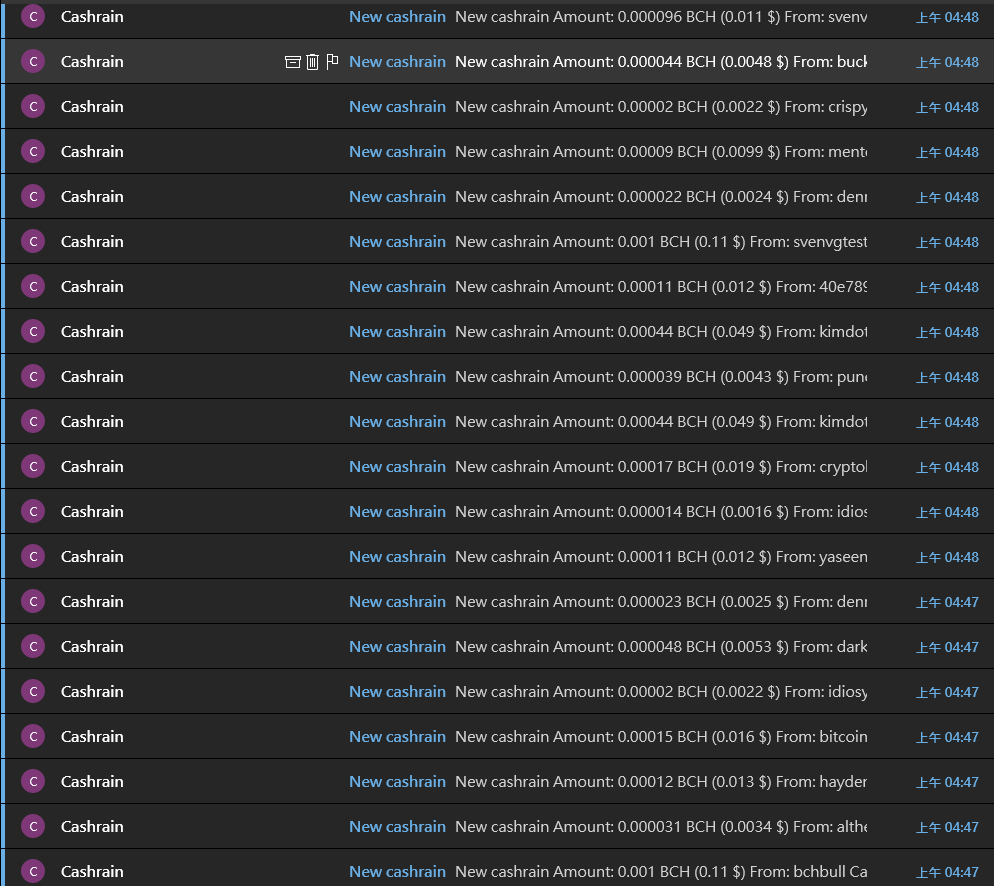Image resolution: width=994 pixels, height=886 pixels.
Task: Select avatar of the 0.000014 BCH email
Action: 33,511
